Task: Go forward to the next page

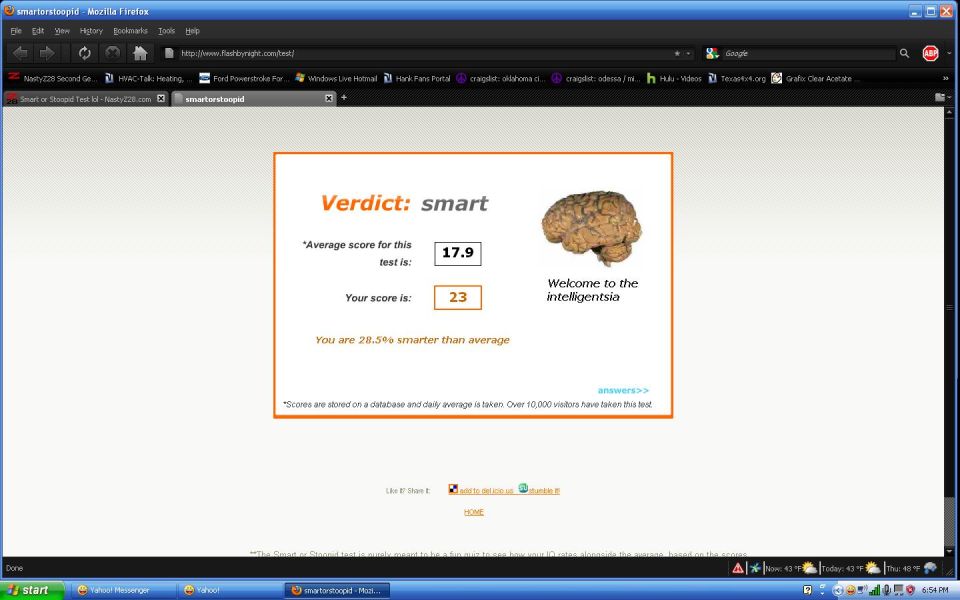Action: [47, 53]
